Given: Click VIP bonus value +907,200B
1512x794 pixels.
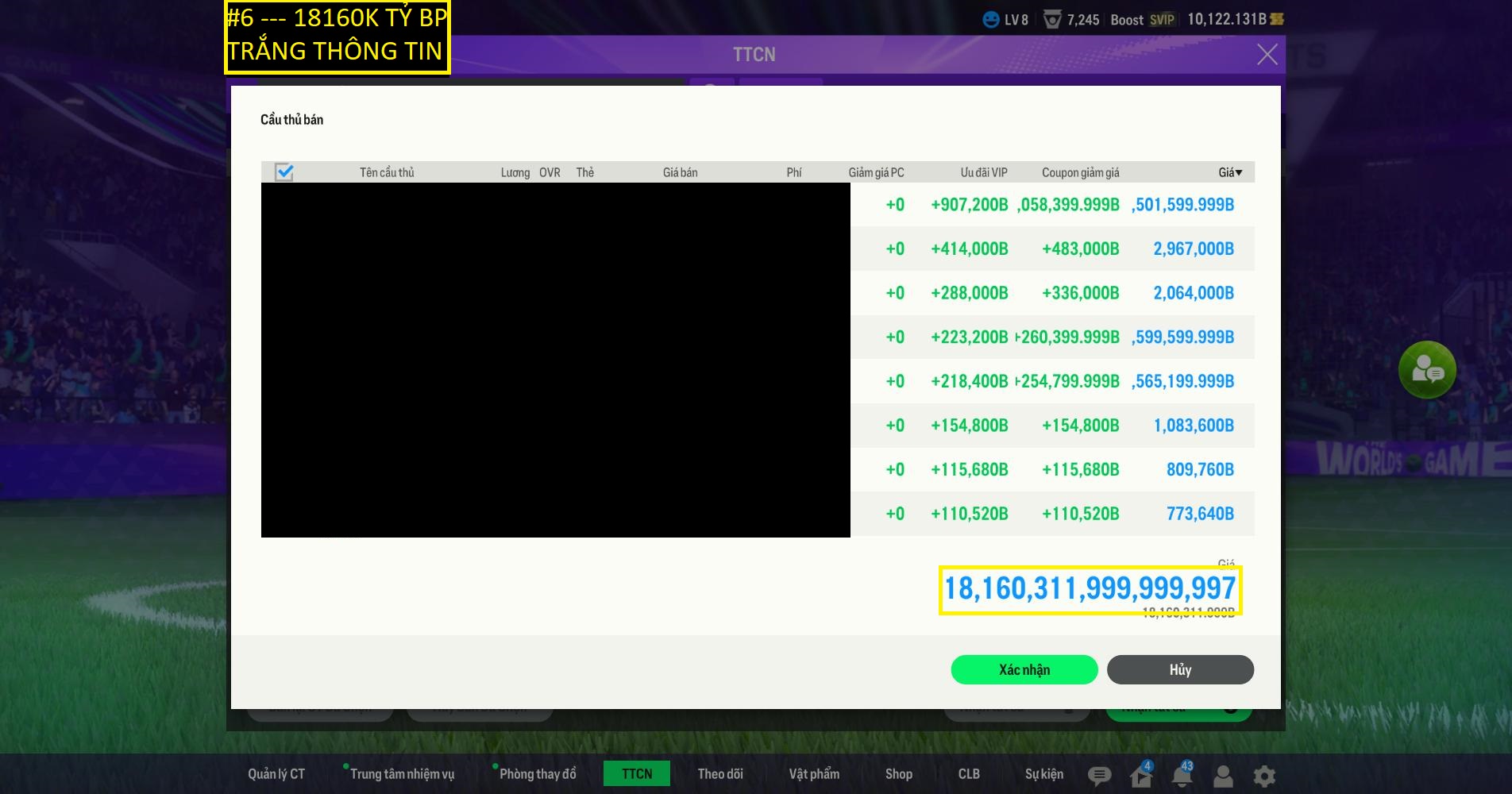Looking at the screenshot, I should point(970,205).
